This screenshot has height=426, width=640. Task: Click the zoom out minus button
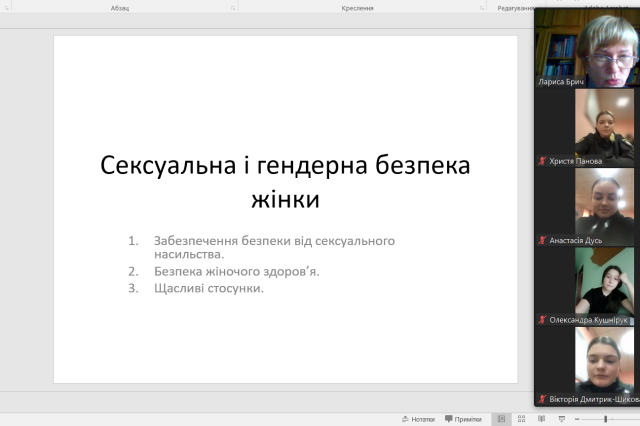pyautogui.click(x=577, y=419)
